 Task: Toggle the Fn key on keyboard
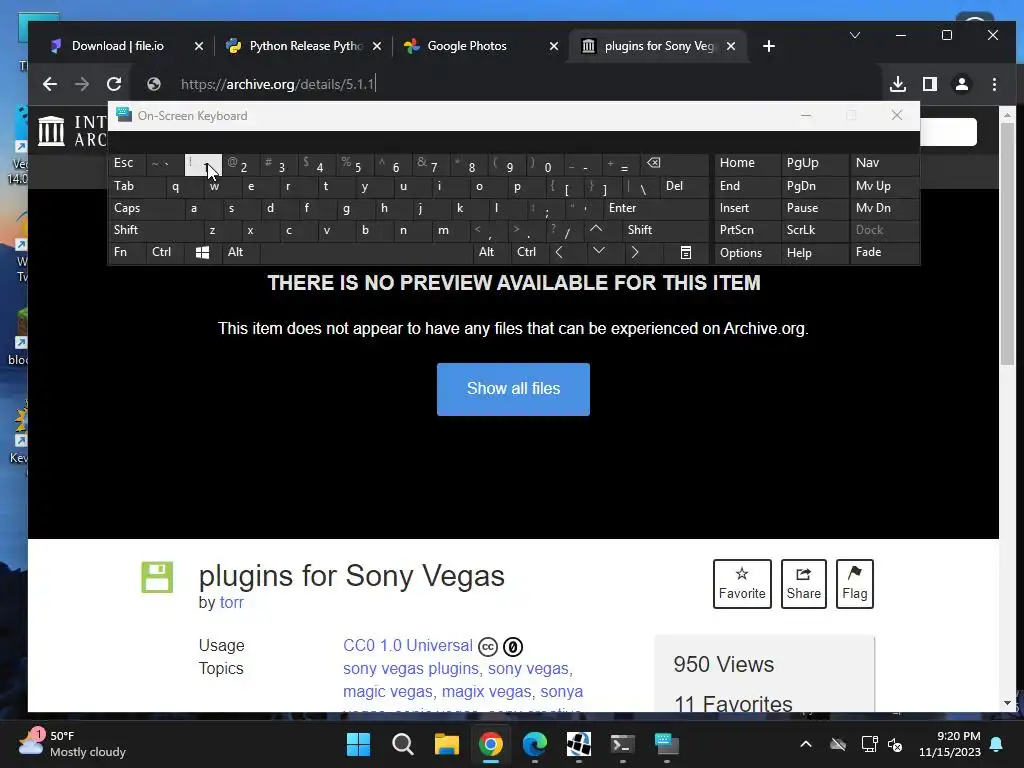127,252
